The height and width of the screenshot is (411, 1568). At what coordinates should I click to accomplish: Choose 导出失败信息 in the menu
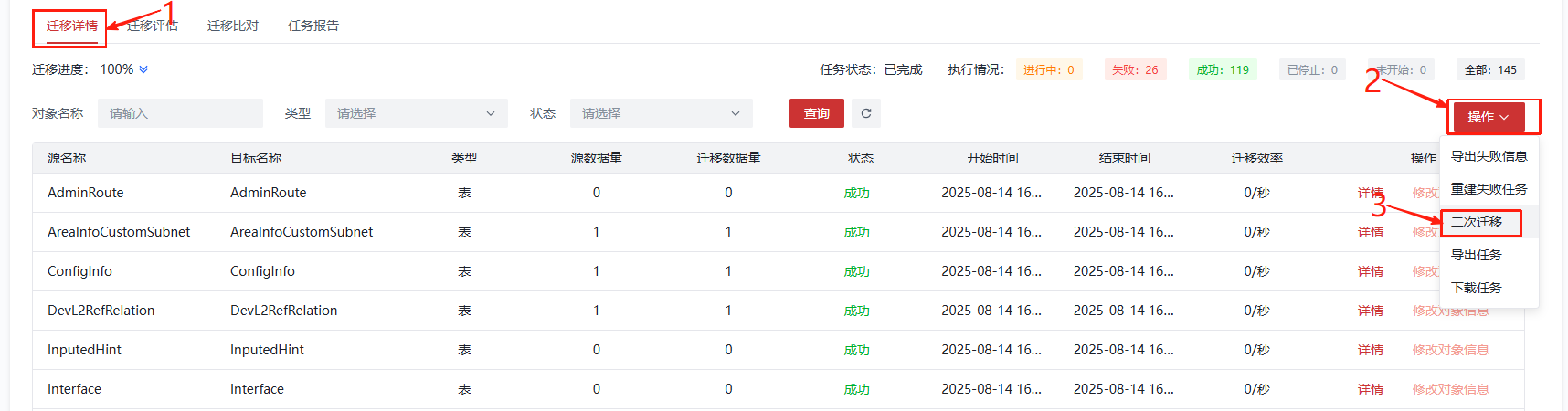(1489, 156)
